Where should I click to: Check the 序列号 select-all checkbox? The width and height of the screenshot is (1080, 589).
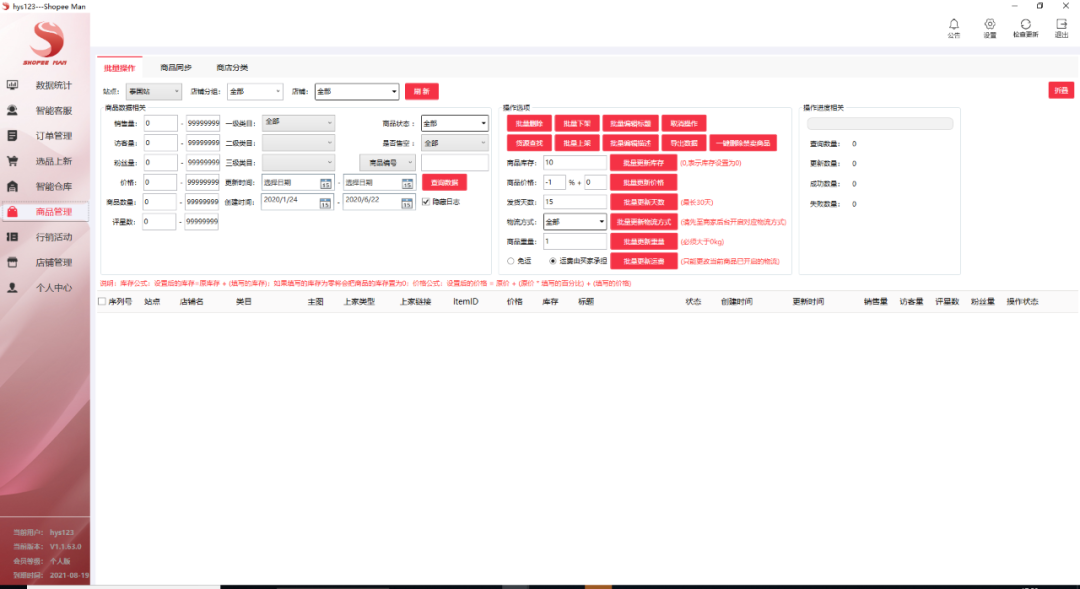[102, 301]
